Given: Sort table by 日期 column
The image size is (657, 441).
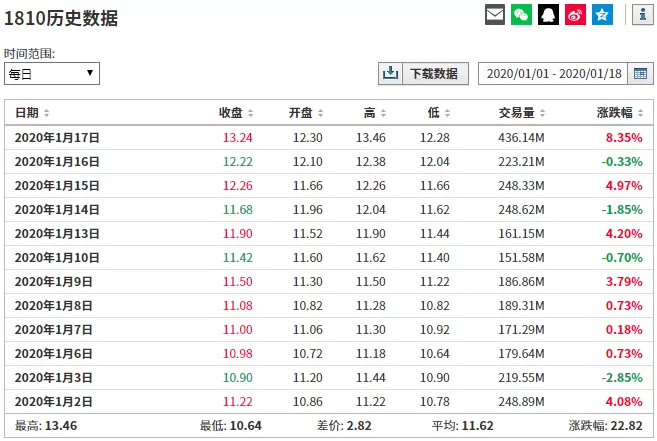Looking at the screenshot, I should coord(32,113).
